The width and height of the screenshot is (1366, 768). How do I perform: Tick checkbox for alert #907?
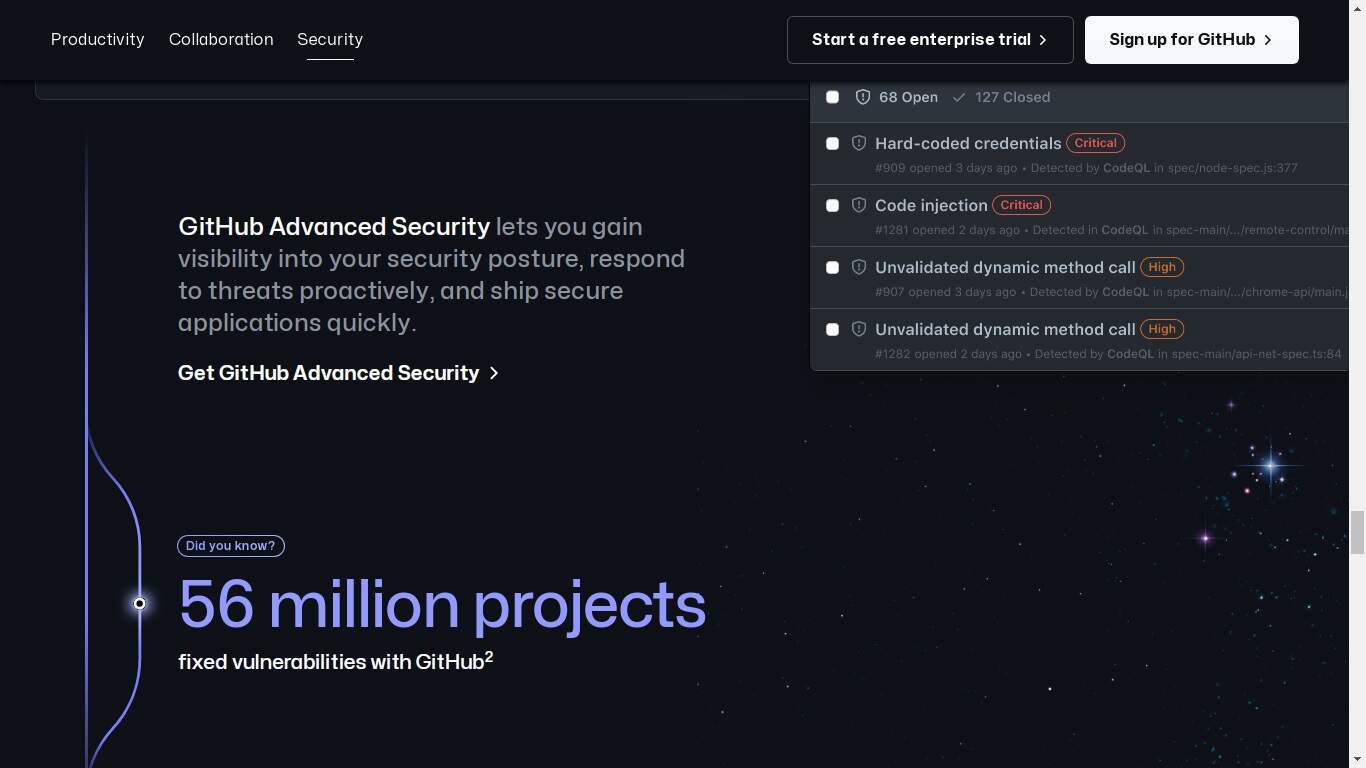[832, 267]
